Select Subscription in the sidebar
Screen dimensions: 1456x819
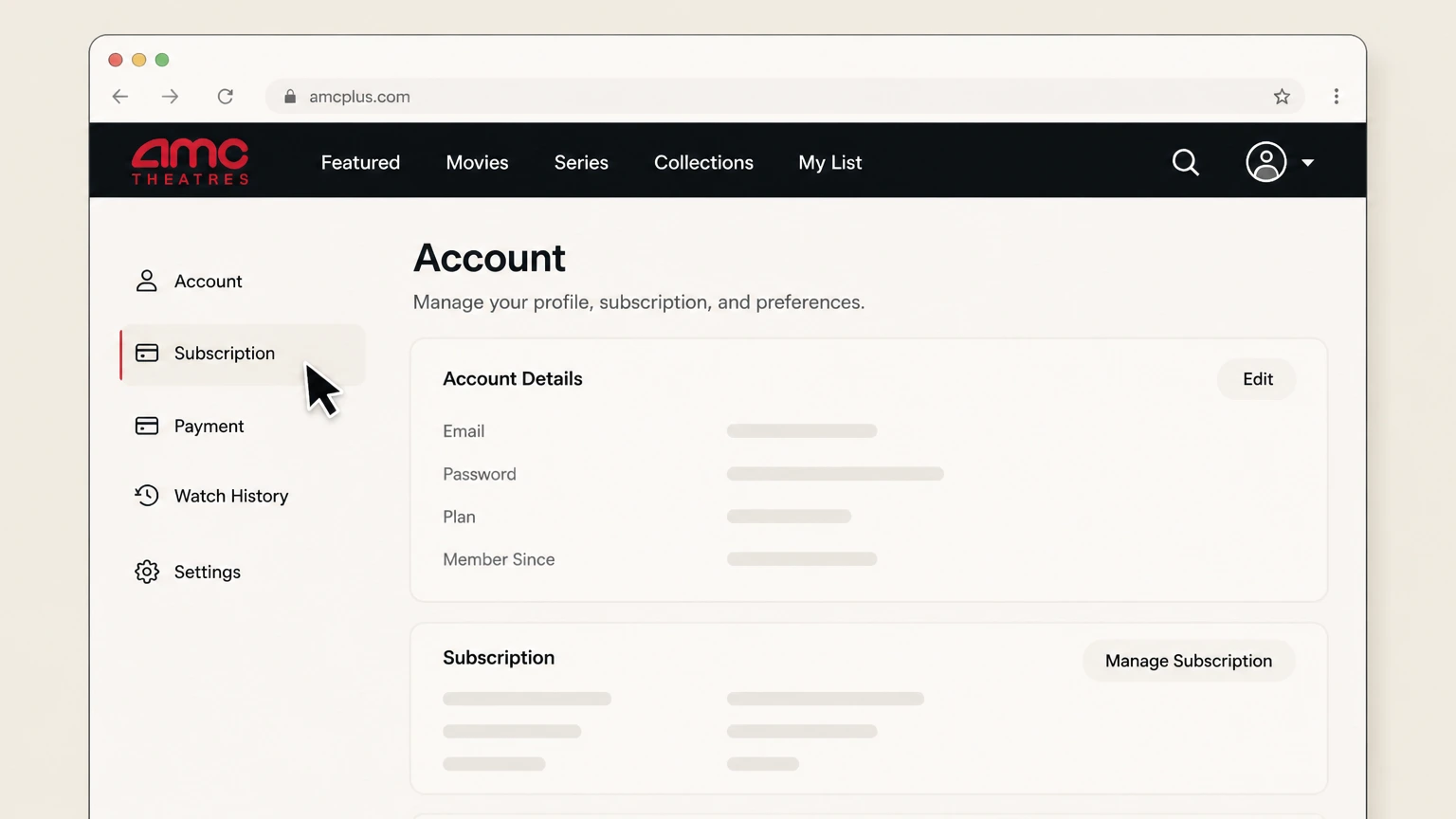(243, 354)
